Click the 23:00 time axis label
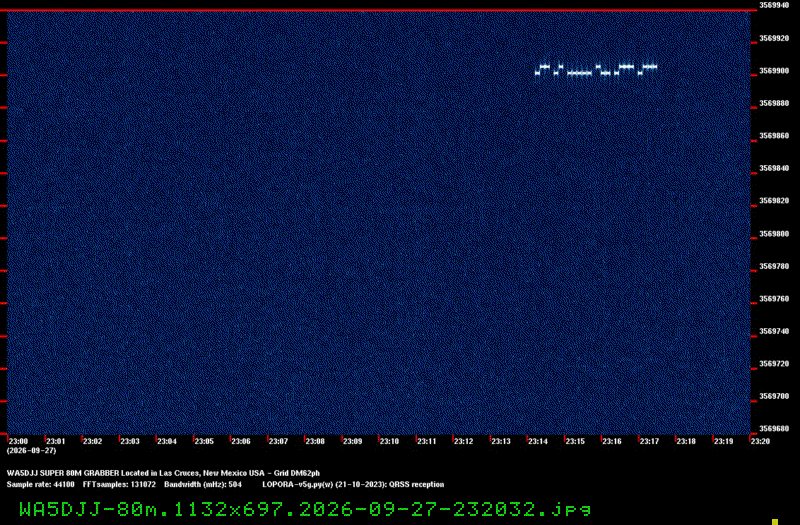 point(19,441)
